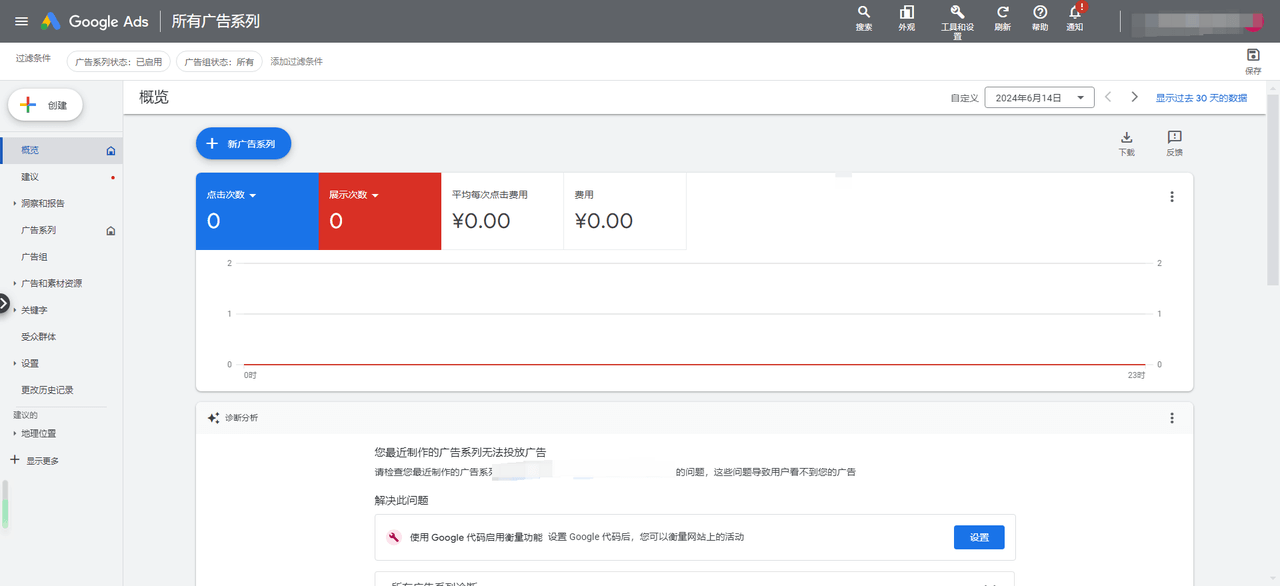Click 您最近制作的广告系列无法投放广告 heading
This screenshot has height=586, width=1280.
(x=460, y=453)
